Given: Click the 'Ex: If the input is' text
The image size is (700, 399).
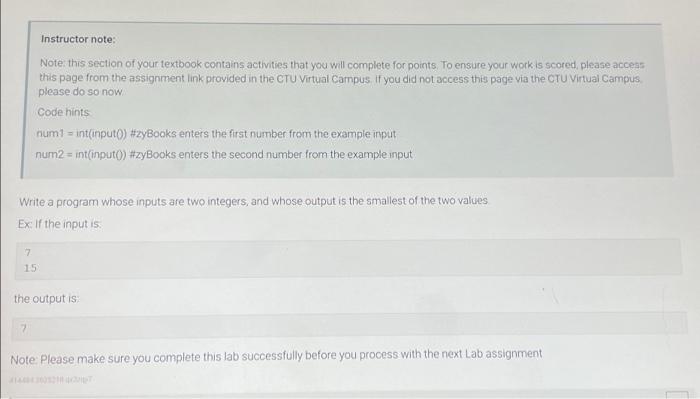Looking at the screenshot, I should pos(60,224).
